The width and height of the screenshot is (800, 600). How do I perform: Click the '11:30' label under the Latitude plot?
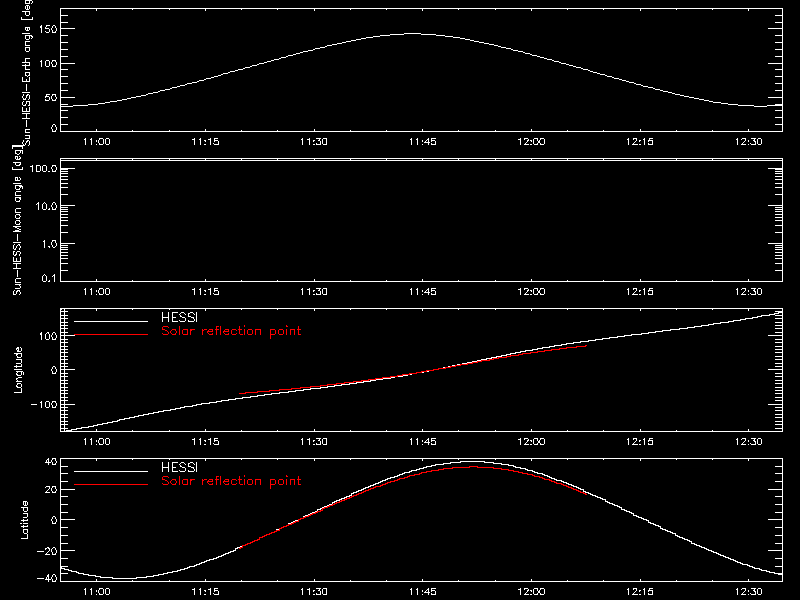pyautogui.click(x=314, y=591)
